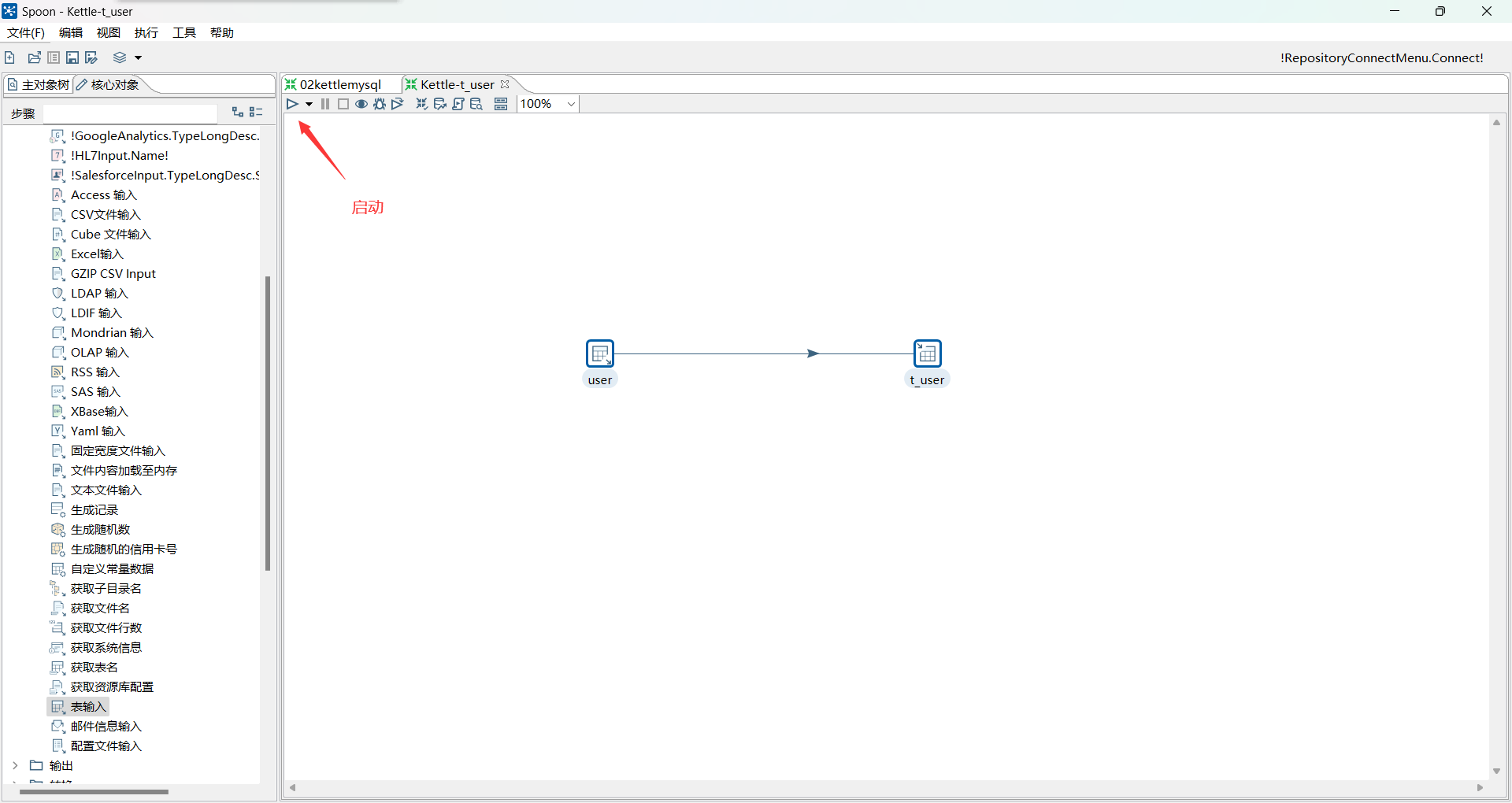
Task: Open the 视图 menu
Action: pos(109,32)
